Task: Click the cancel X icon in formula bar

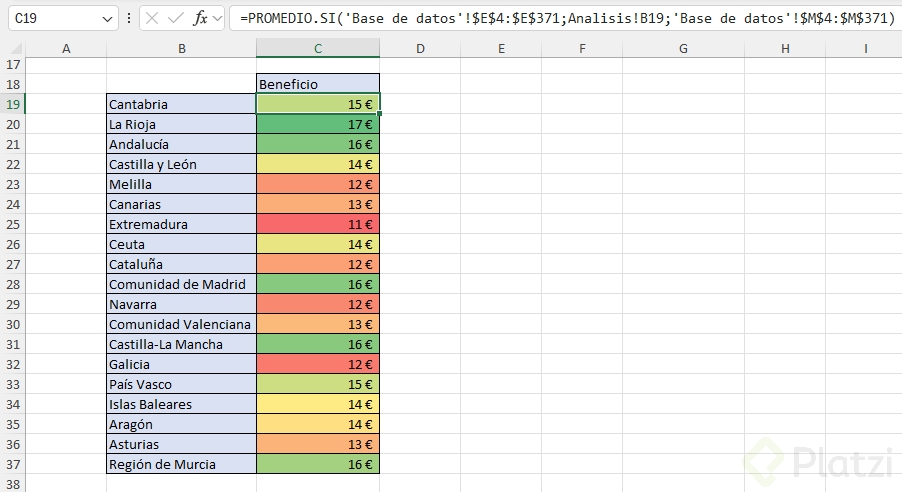Action: (x=152, y=18)
